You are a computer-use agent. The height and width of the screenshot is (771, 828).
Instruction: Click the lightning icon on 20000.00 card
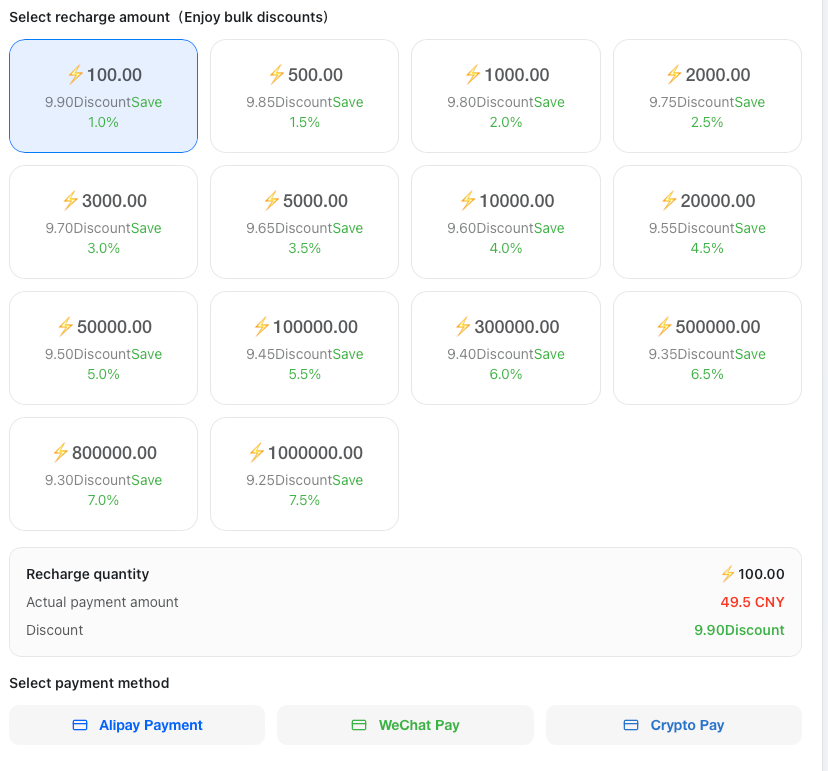pos(669,201)
